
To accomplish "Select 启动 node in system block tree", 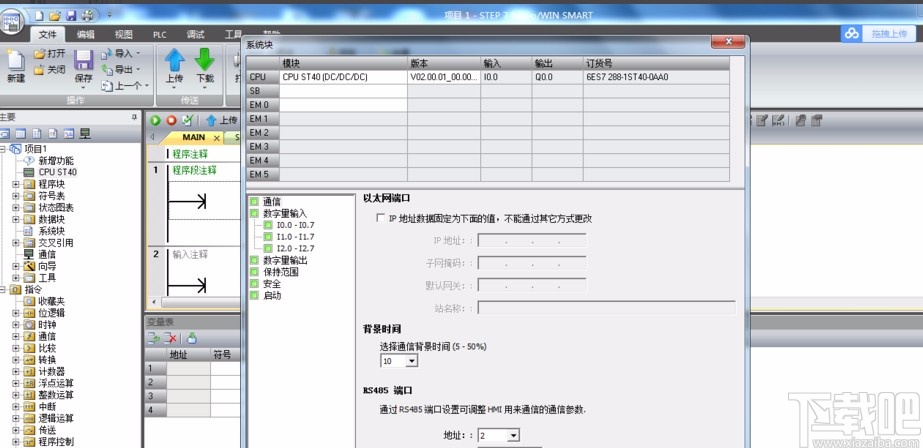I will point(271,296).
